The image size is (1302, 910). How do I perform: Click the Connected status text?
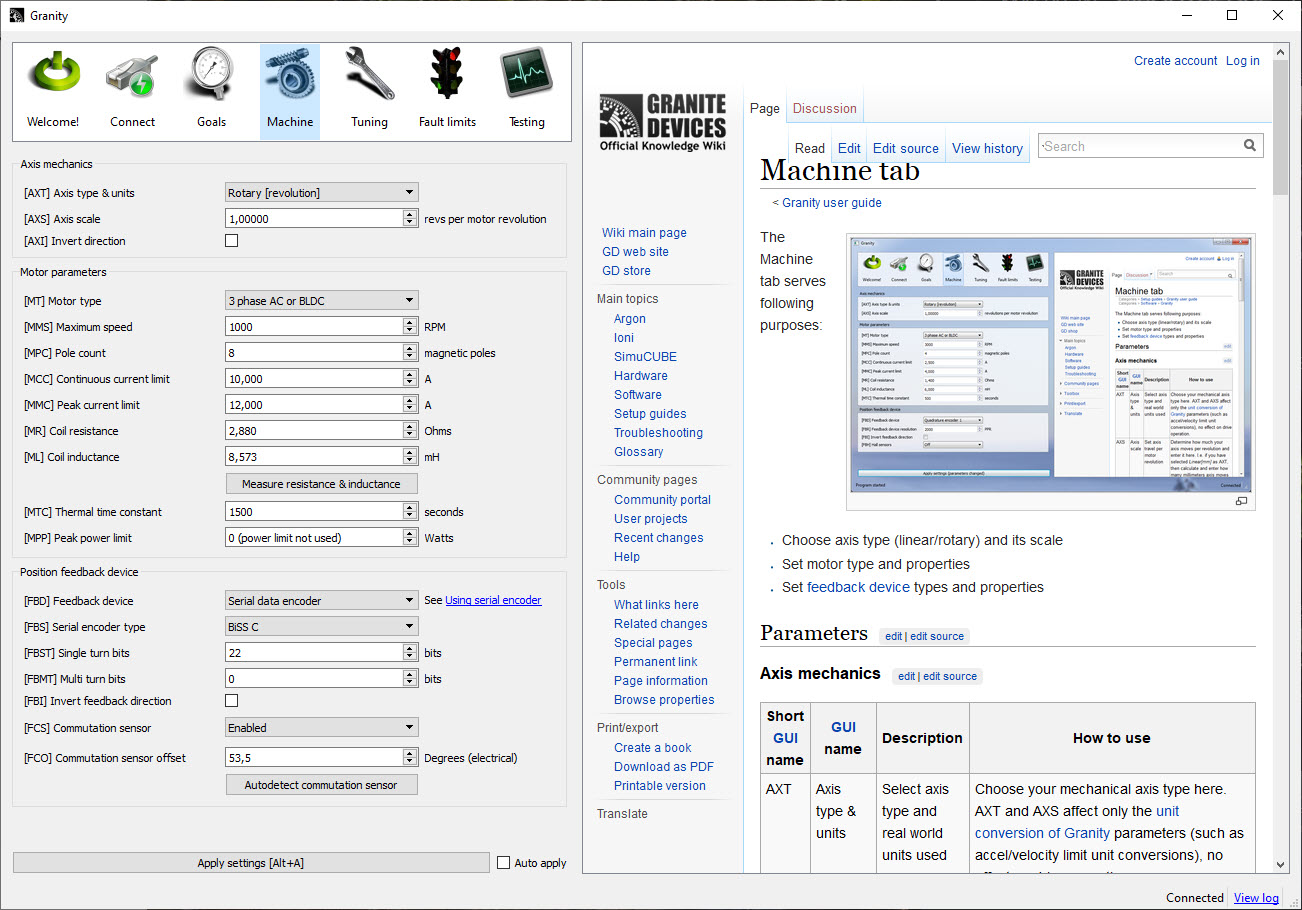(x=1195, y=898)
